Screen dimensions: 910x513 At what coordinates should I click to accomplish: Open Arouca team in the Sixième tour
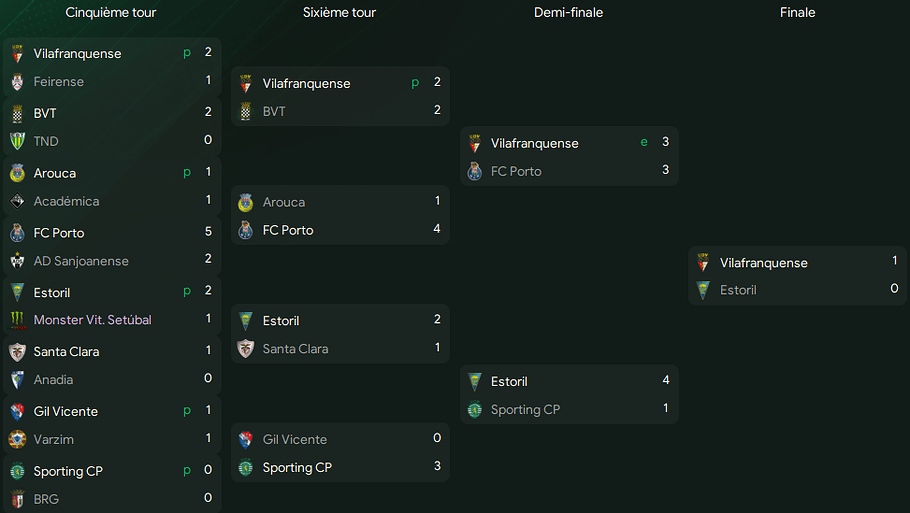pyautogui.click(x=284, y=202)
